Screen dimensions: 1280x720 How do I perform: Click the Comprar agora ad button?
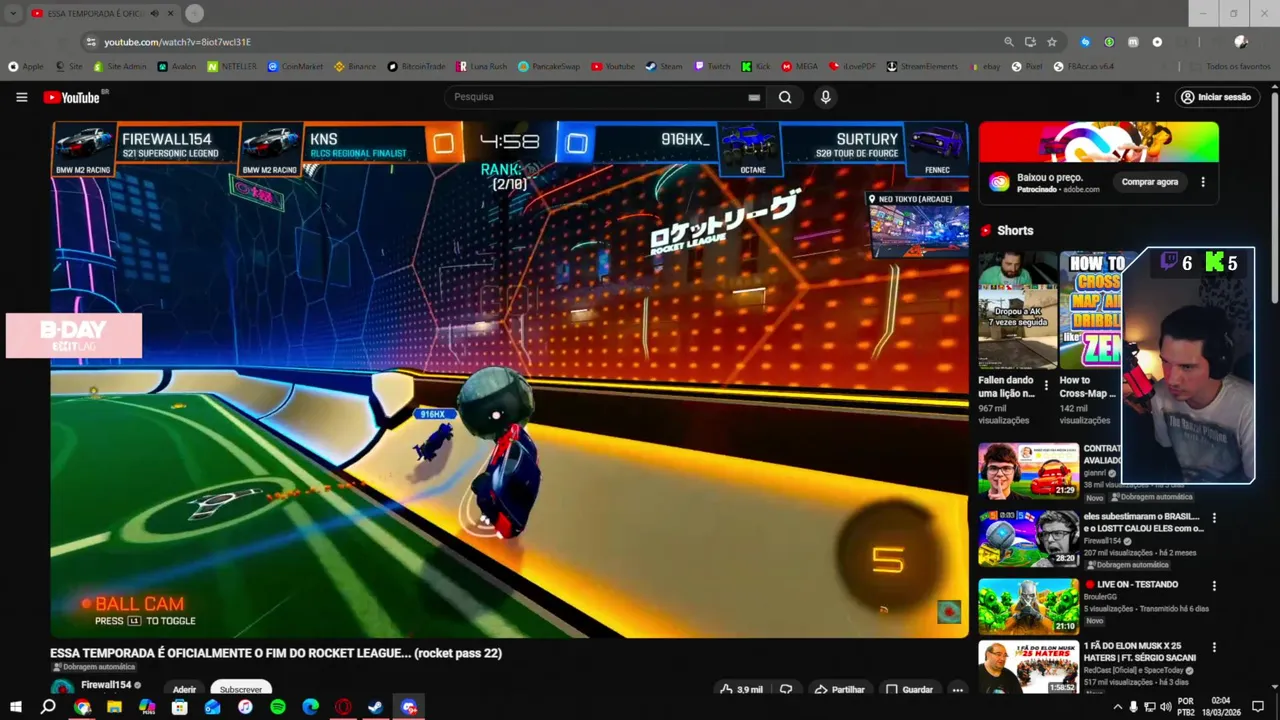pos(1150,182)
